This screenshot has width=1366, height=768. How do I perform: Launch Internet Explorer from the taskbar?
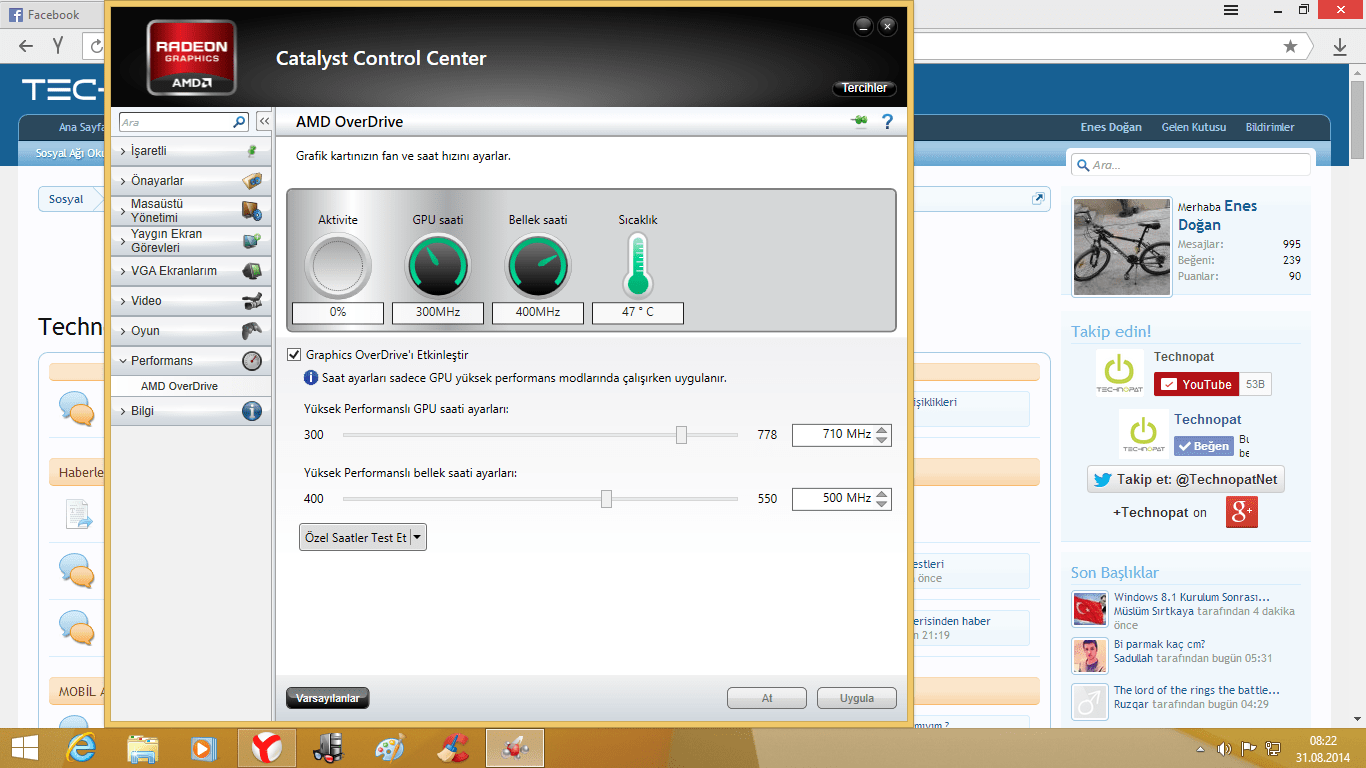coord(81,747)
